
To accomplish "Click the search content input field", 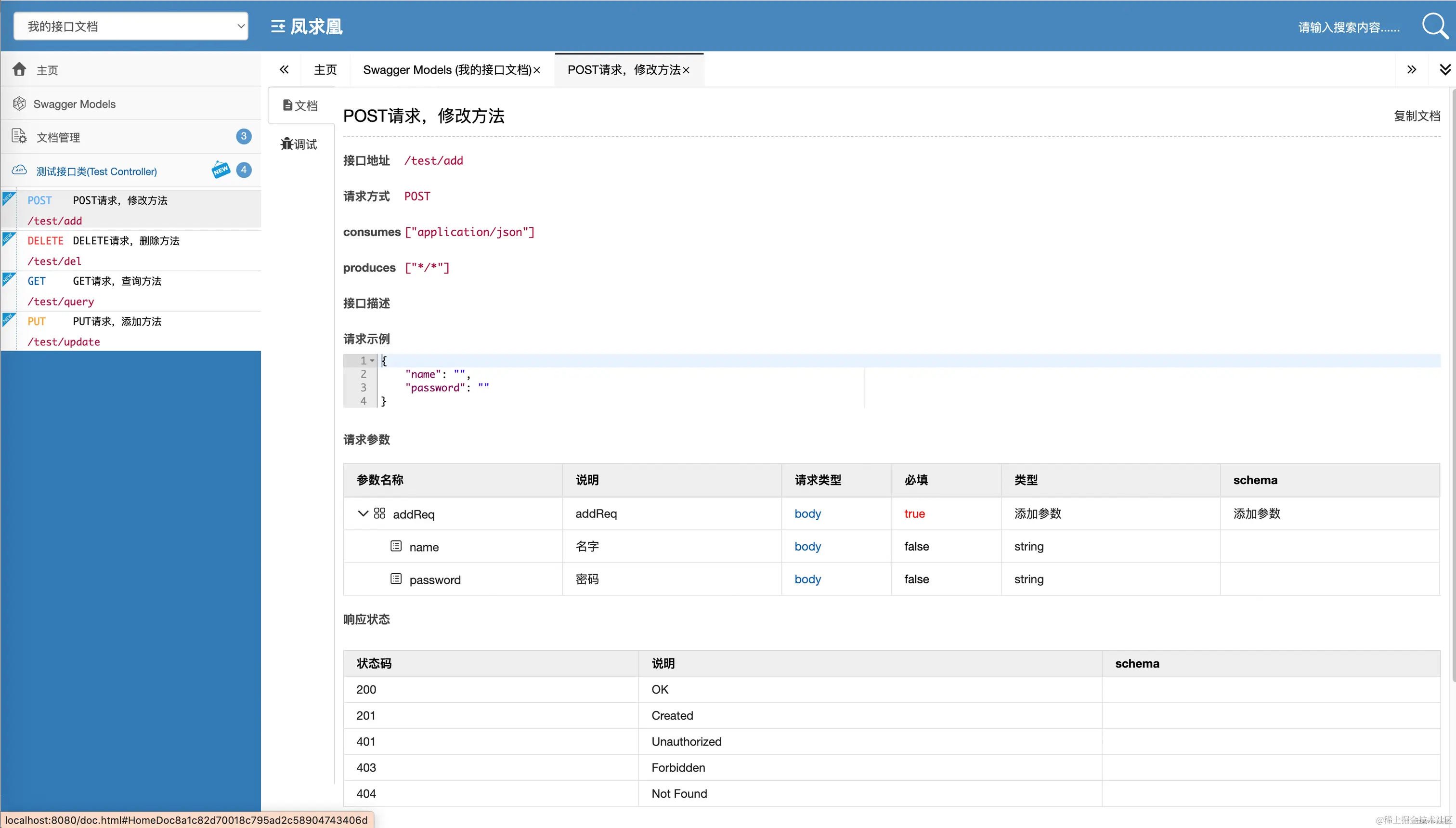I will point(1348,27).
